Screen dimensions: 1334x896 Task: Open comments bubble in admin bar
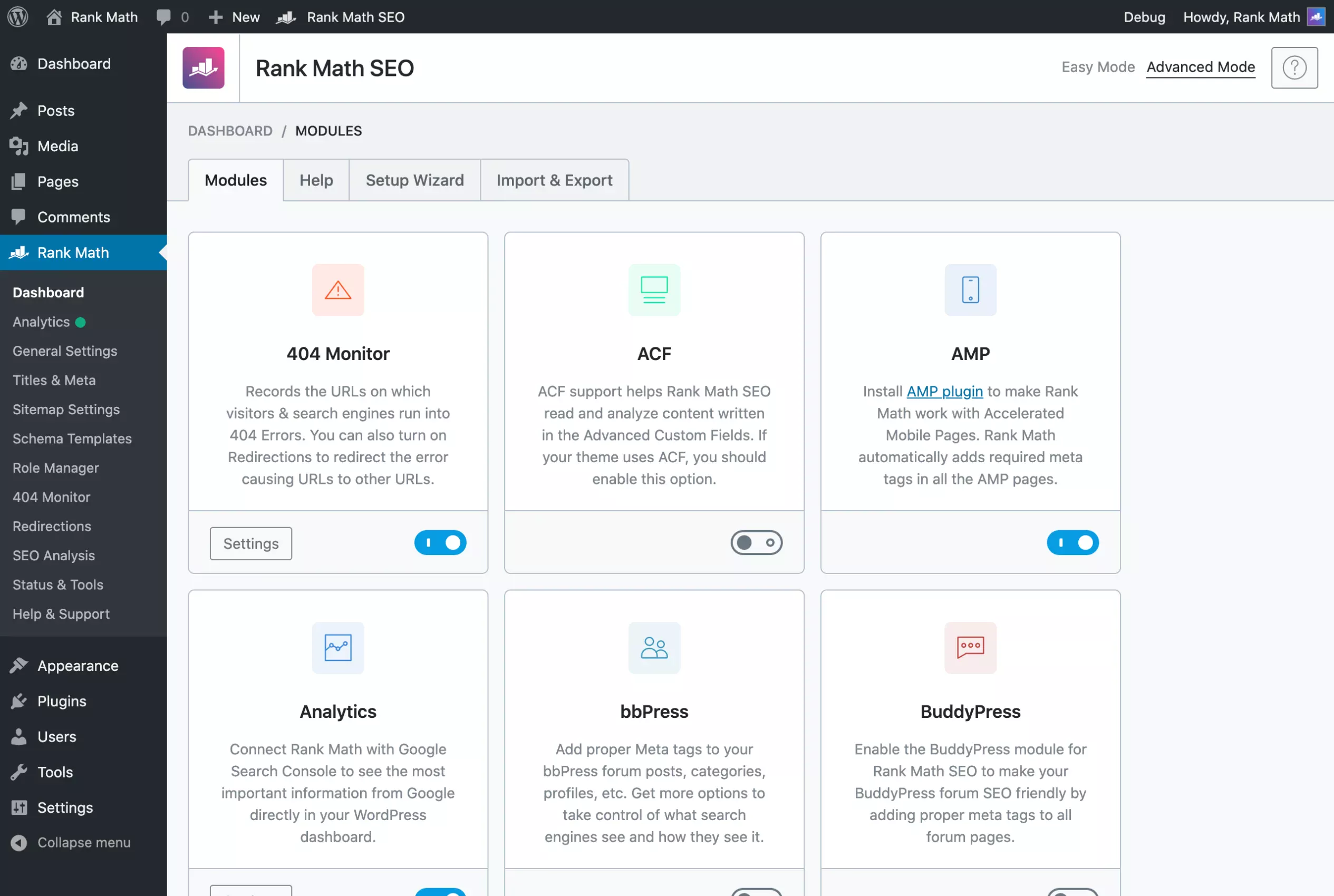click(164, 16)
